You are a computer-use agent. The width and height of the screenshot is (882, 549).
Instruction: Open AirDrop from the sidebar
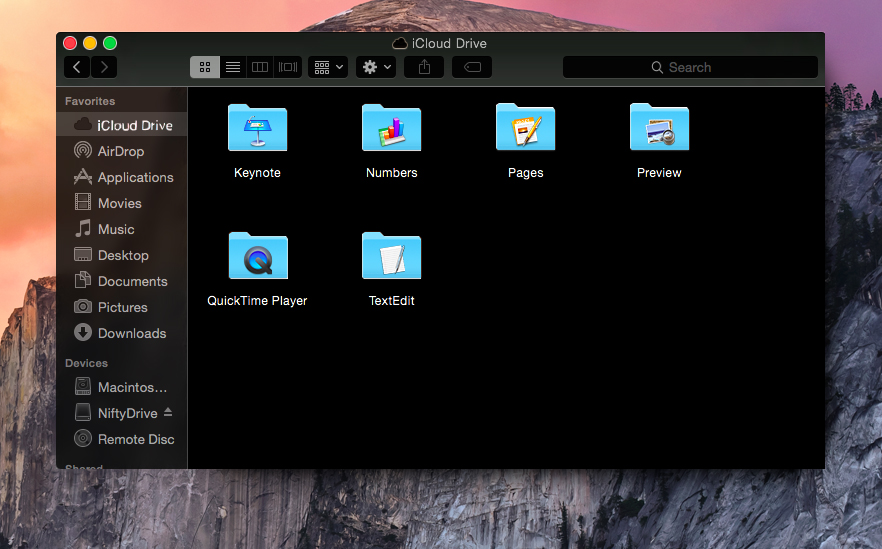pyautogui.click(x=122, y=151)
